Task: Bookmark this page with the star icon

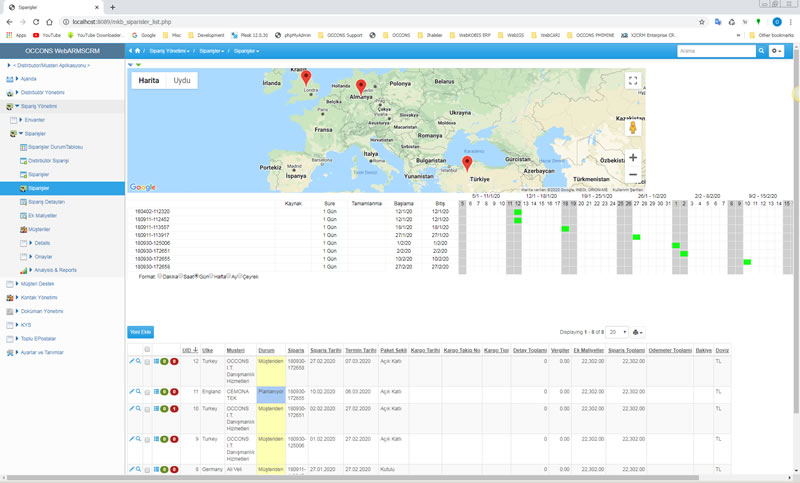Action: [702, 22]
